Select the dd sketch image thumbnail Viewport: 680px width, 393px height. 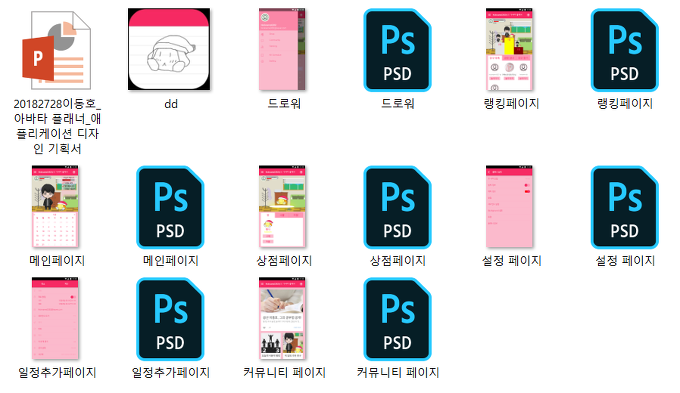coord(169,49)
